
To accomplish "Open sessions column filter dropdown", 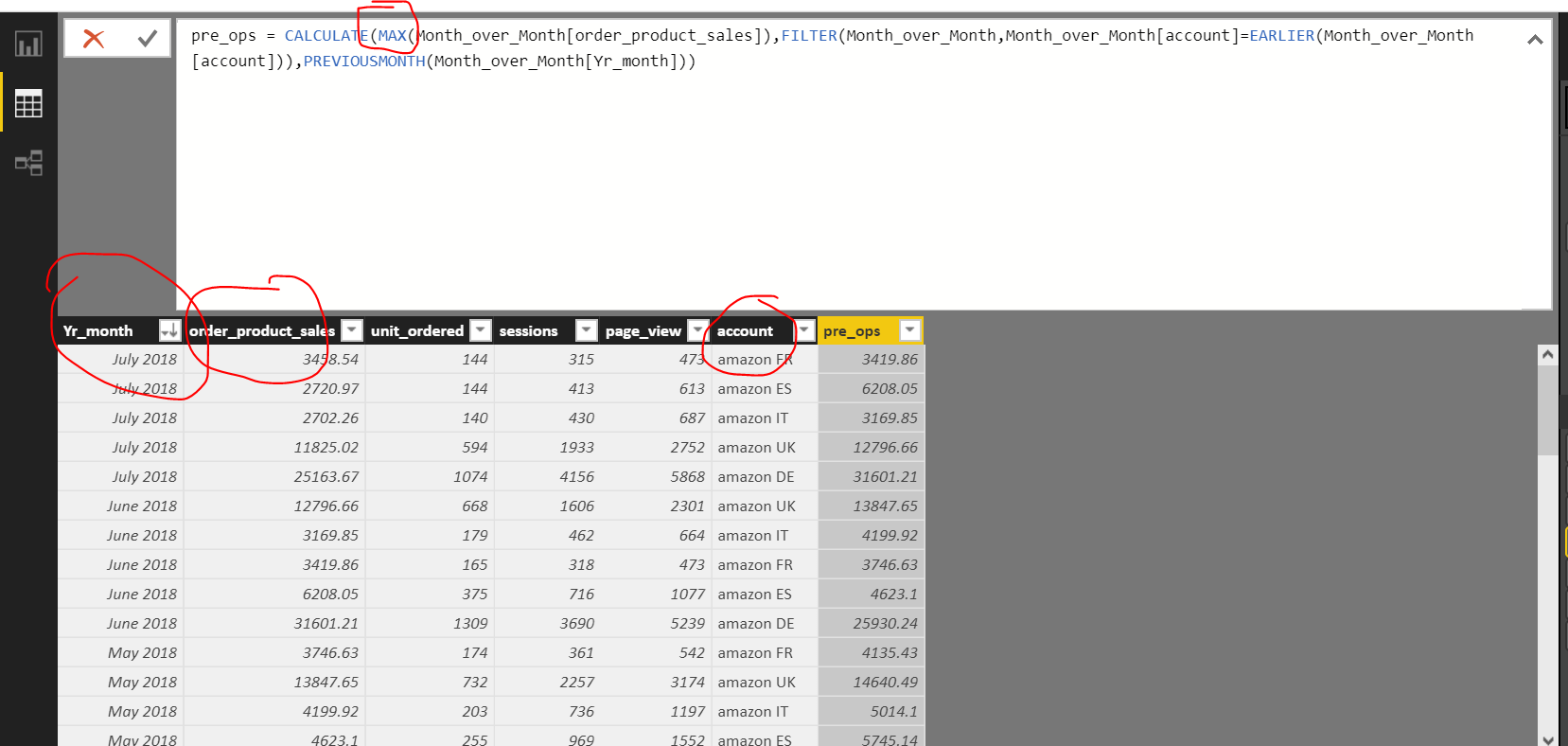I will [587, 330].
